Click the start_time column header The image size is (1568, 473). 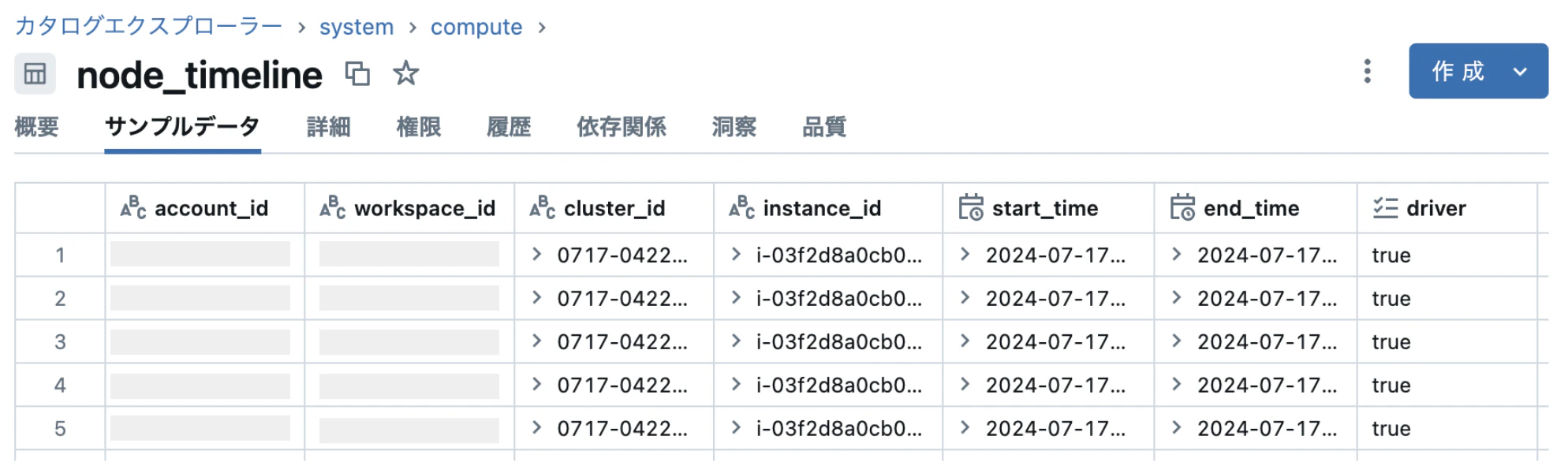point(1048,208)
